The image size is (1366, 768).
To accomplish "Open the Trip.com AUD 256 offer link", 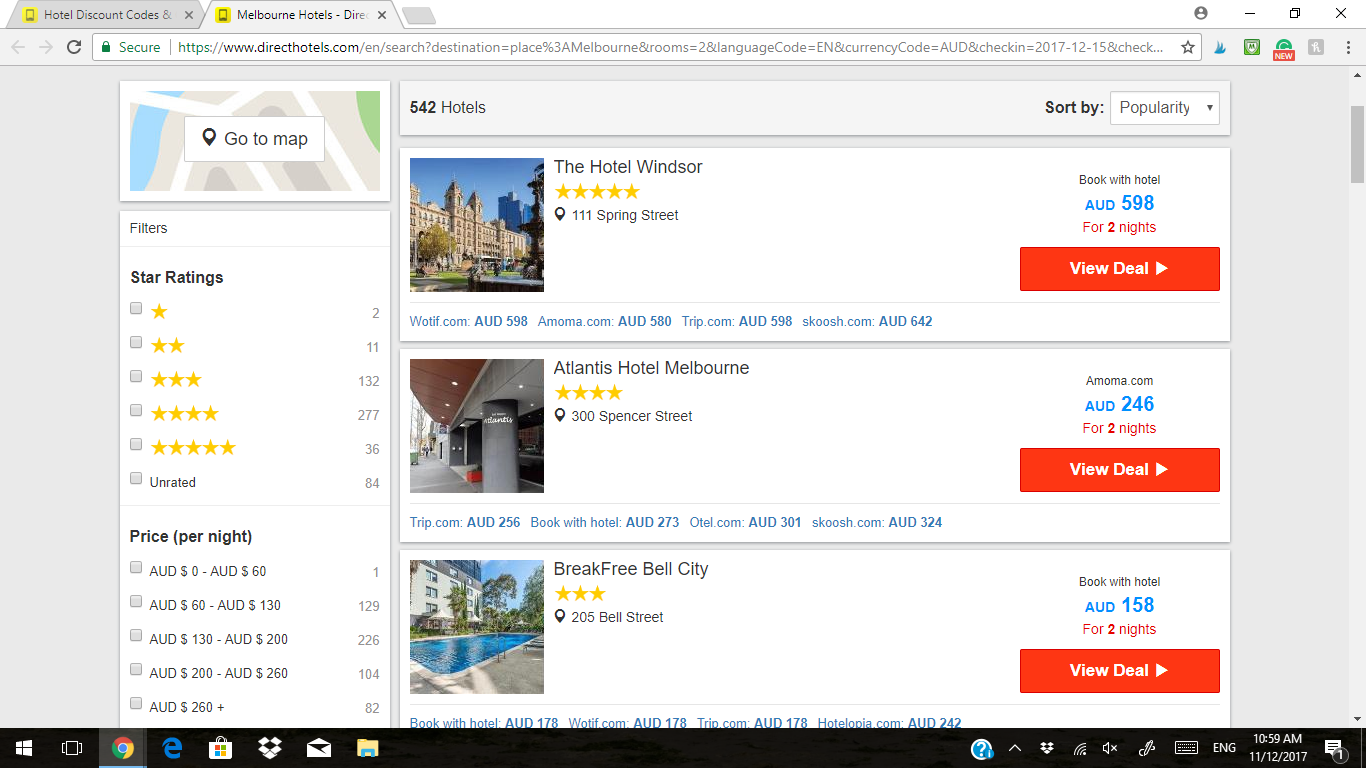I will pos(465,522).
